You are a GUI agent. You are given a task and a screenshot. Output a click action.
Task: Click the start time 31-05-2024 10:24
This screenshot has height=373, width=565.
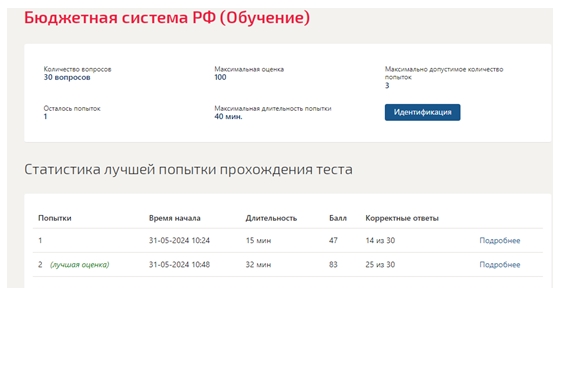pos(179,240)
